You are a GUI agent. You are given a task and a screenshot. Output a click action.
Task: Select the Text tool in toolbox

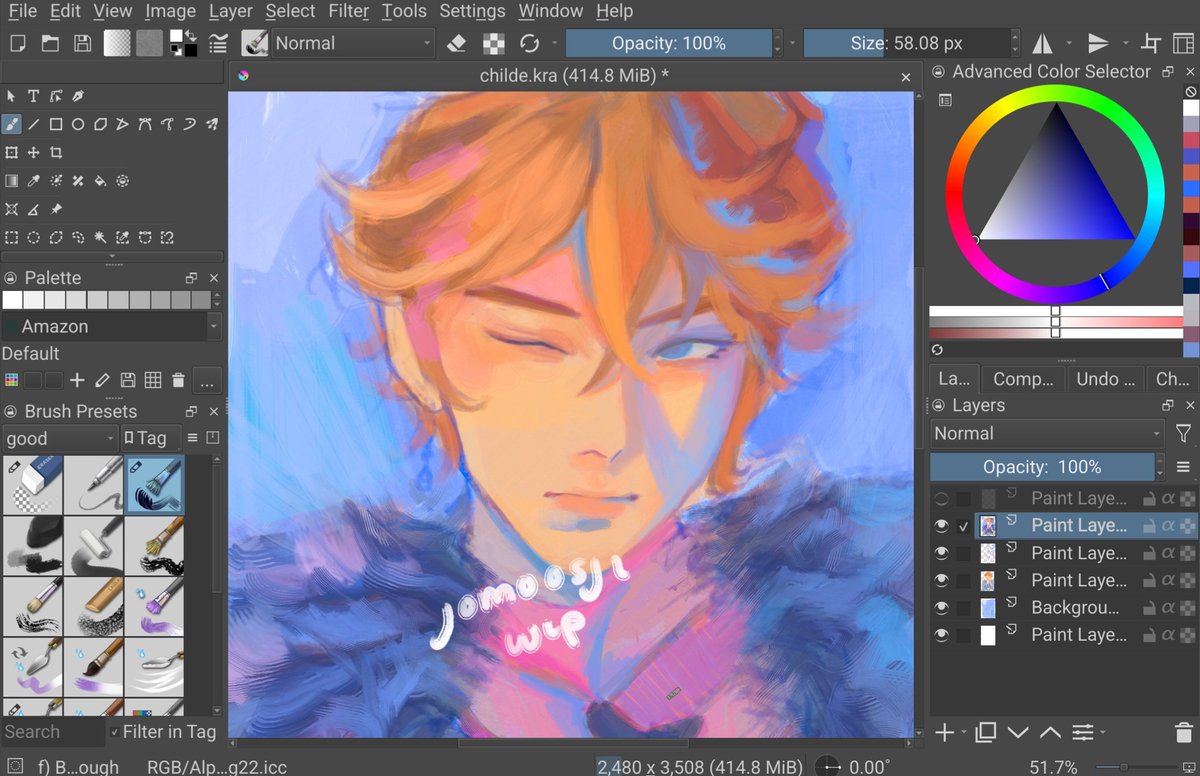pos(33,96)
